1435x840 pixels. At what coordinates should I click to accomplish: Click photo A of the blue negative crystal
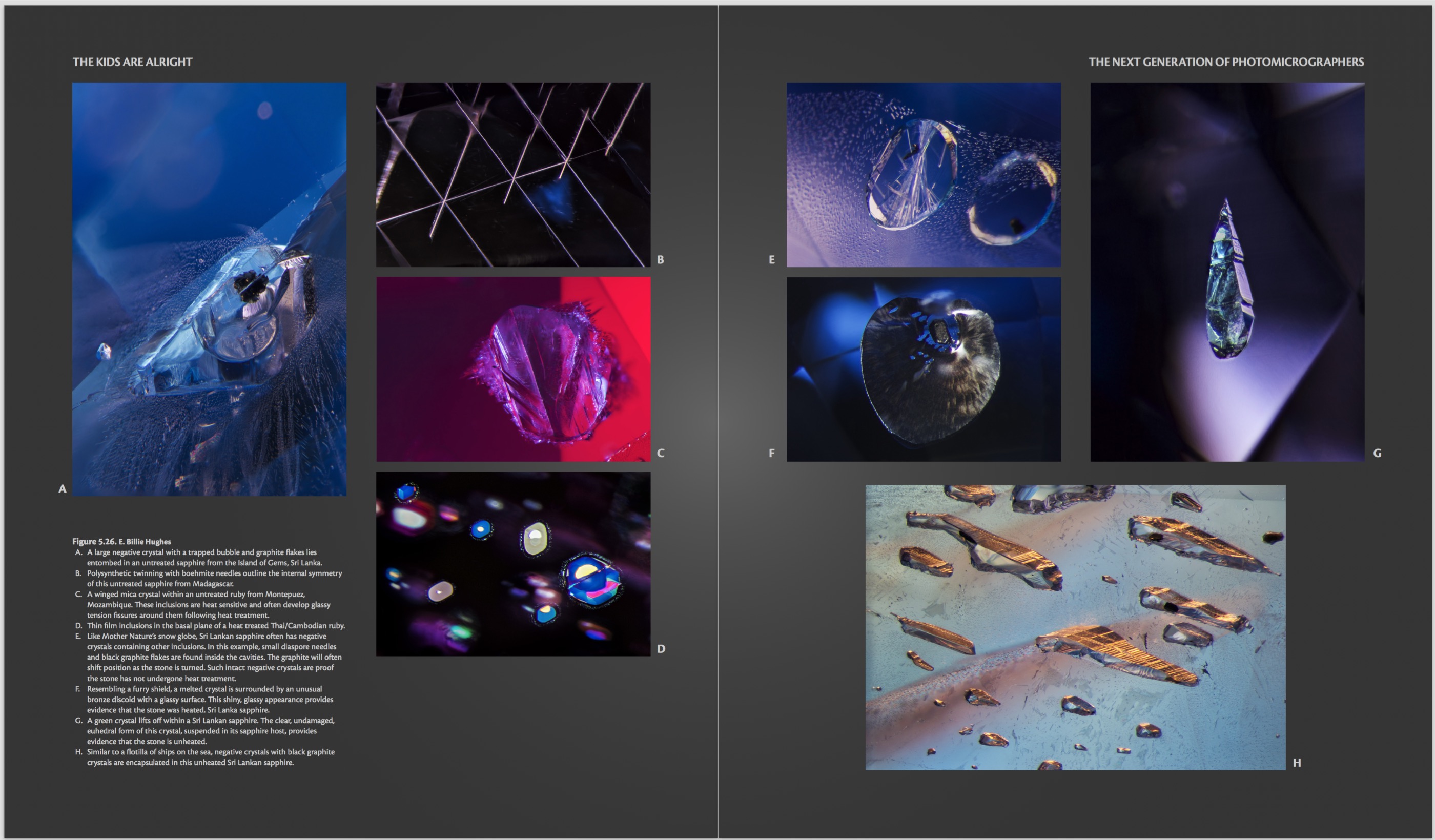209,289
